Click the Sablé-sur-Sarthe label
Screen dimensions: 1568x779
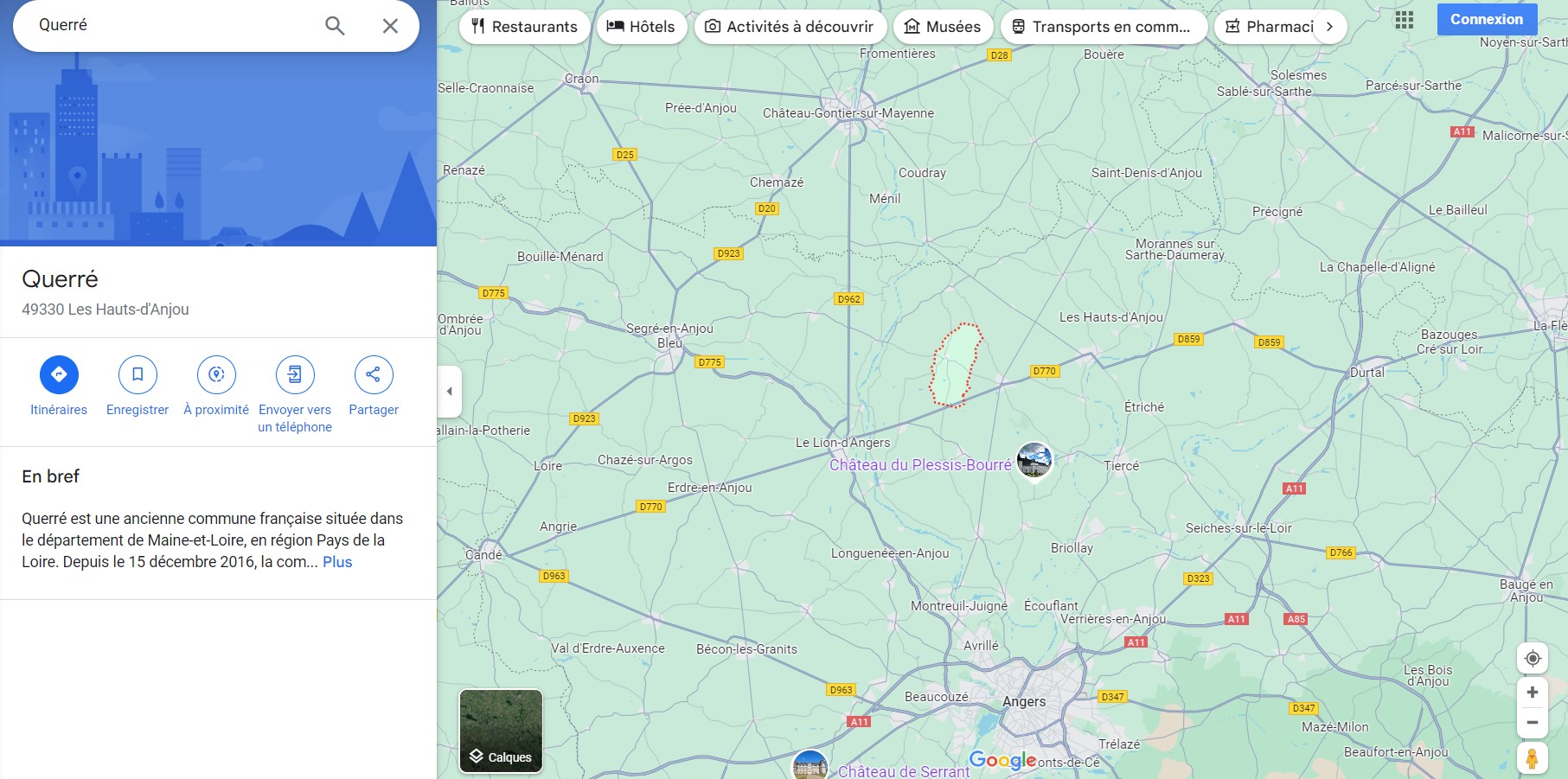1264,92
